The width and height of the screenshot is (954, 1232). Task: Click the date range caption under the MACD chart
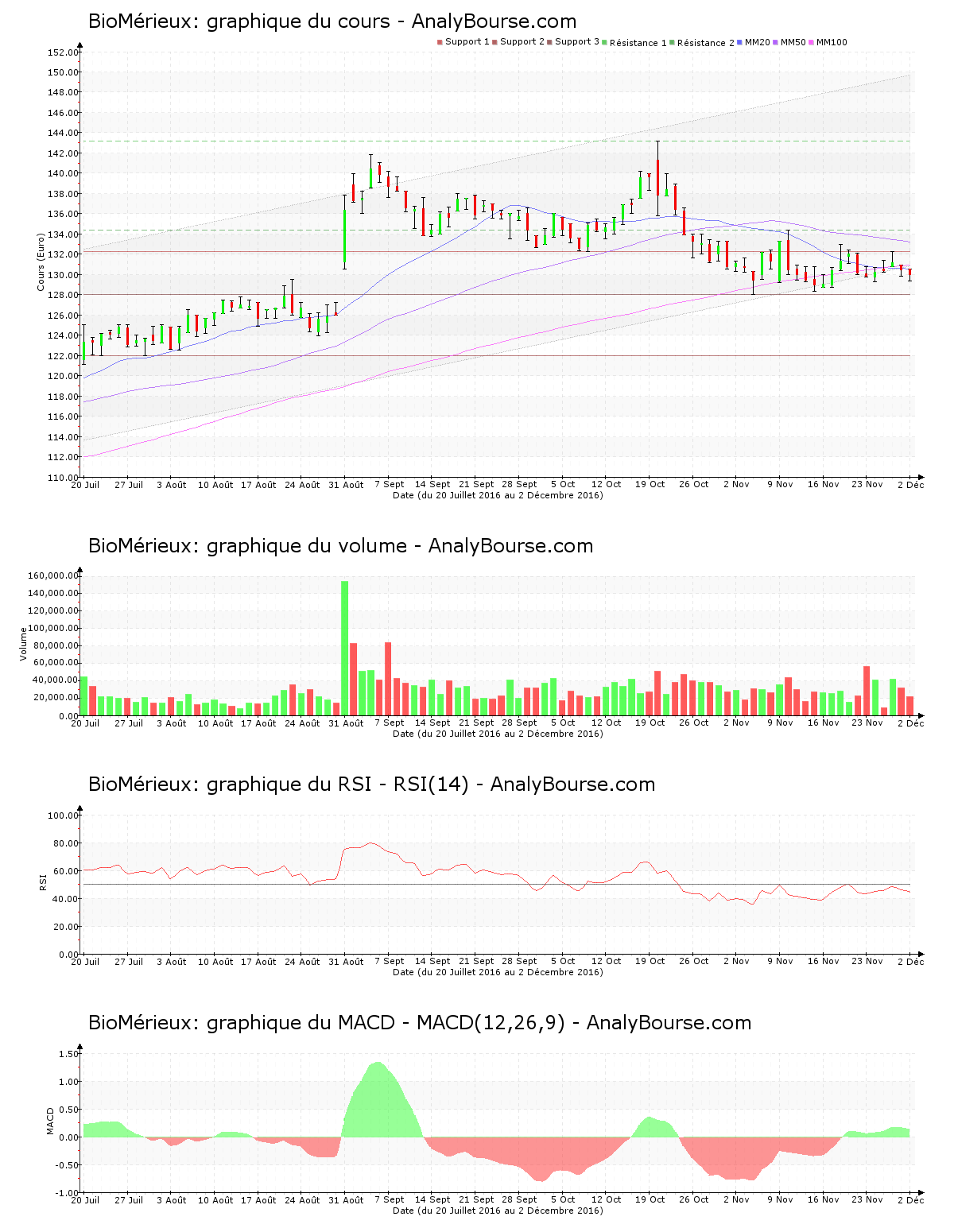tap(498, 1211)
